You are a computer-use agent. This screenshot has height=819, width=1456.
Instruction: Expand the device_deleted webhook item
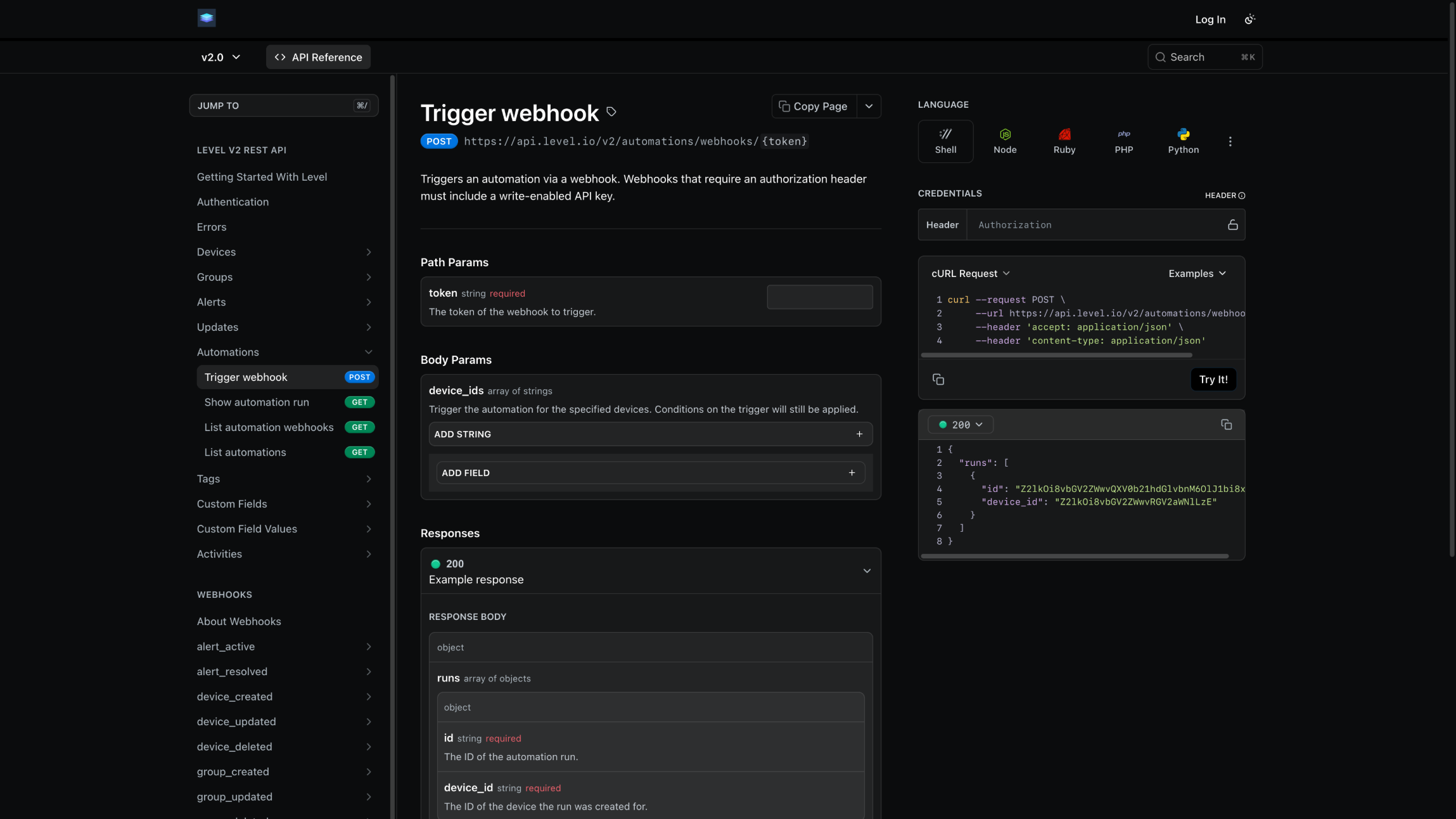[369, 747]
